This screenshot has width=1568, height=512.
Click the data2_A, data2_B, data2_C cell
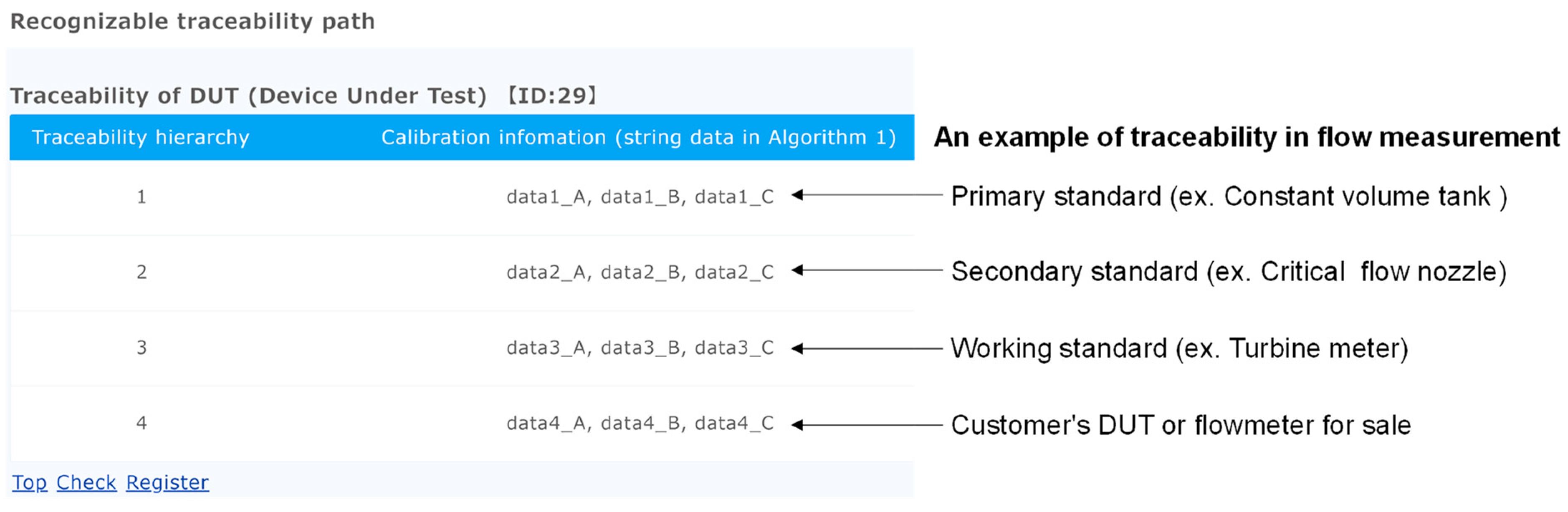point(640,272)
